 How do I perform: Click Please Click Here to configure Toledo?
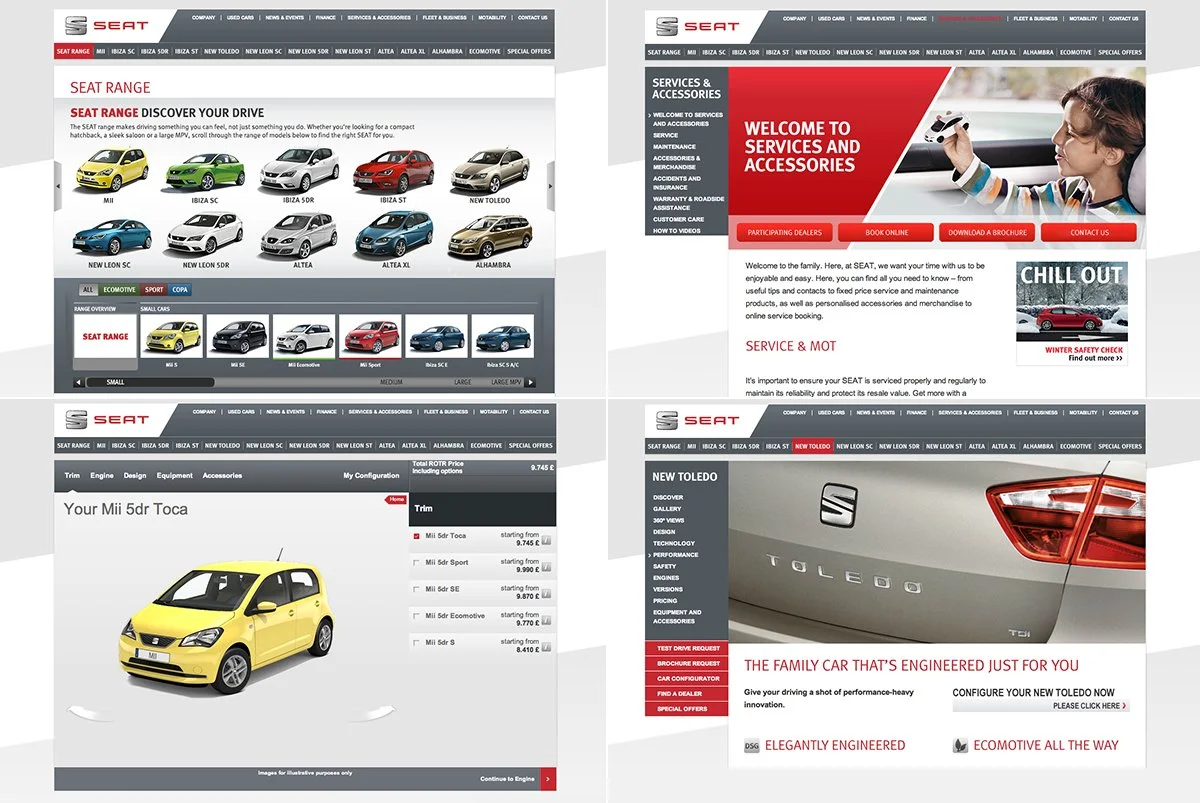(1041, 706)
